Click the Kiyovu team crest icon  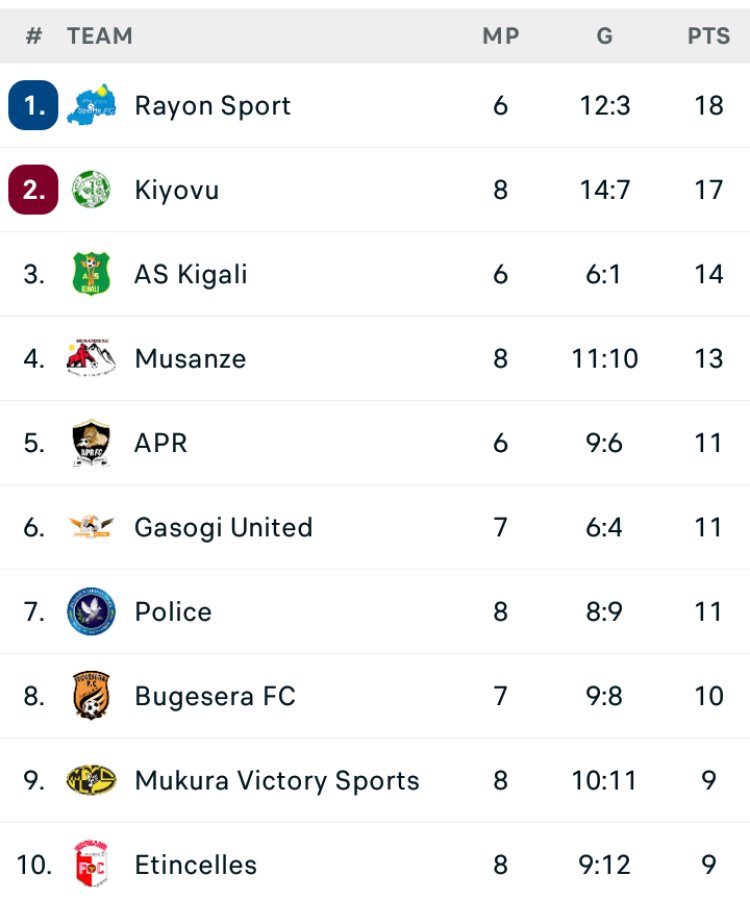91,190
